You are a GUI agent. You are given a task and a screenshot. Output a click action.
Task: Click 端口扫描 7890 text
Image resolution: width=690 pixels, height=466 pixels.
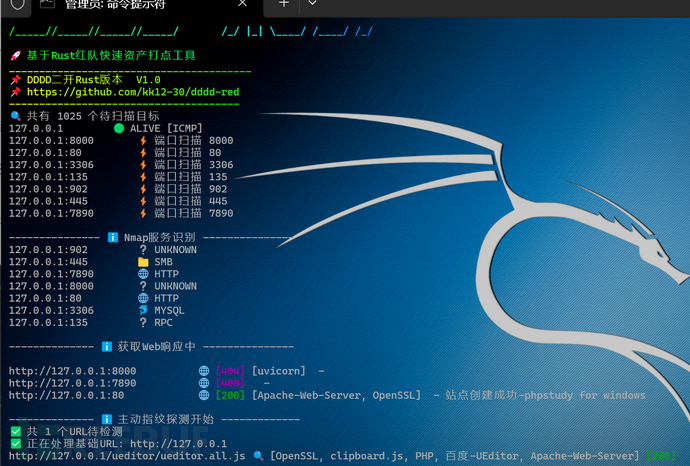point(194,213)
